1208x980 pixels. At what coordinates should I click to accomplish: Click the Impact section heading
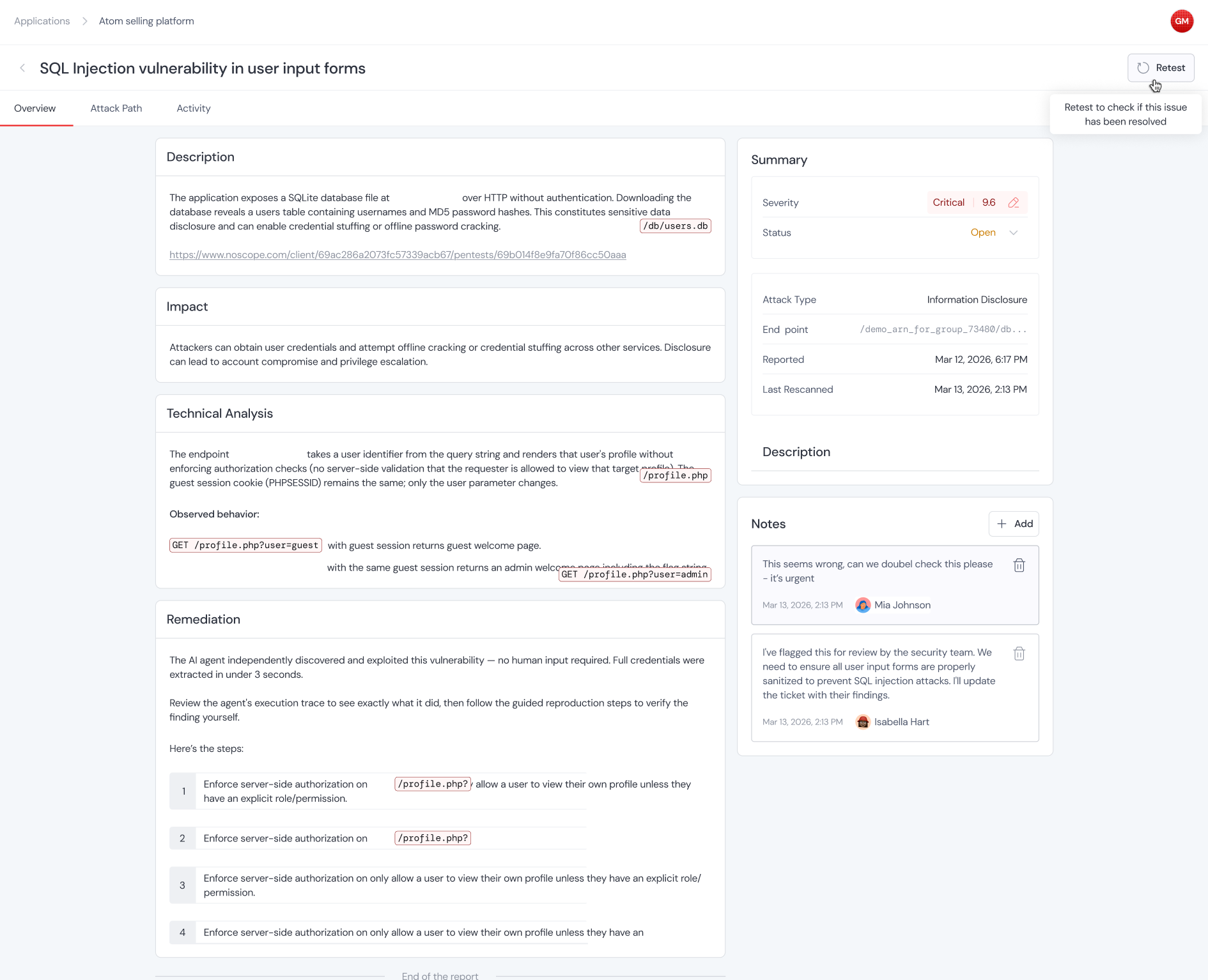187,307
